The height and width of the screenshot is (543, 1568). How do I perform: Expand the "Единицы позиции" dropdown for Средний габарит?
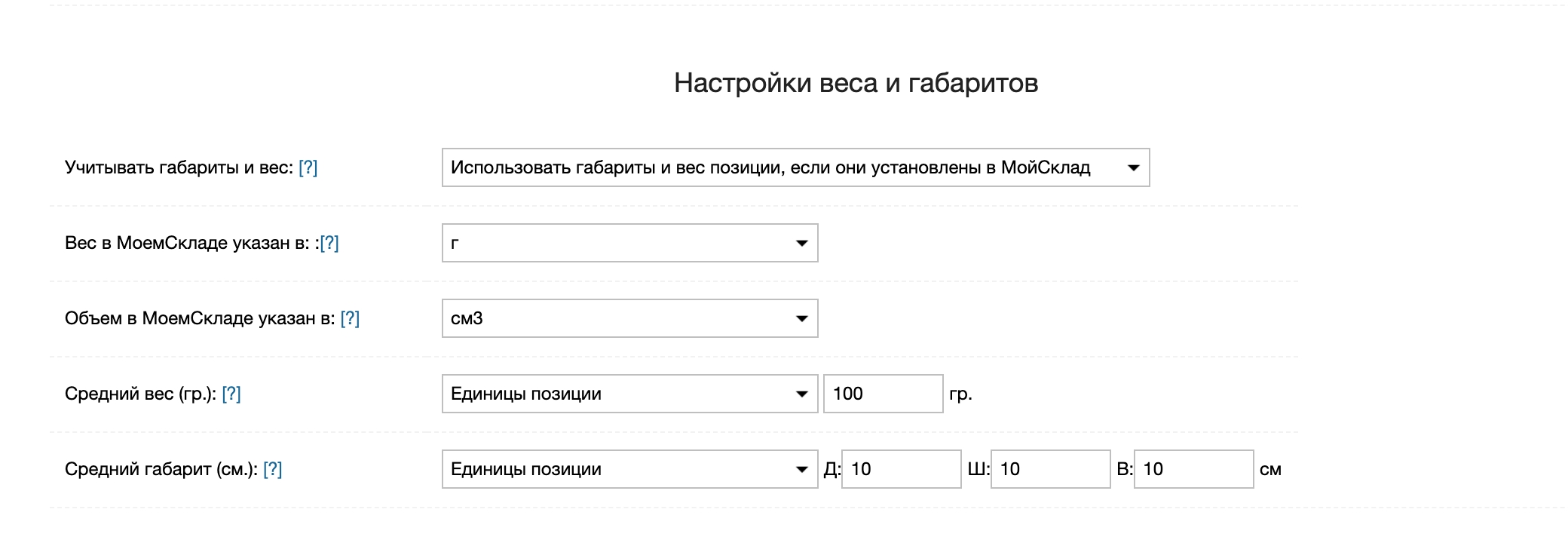pyautogui.click(x=629, y=469)
